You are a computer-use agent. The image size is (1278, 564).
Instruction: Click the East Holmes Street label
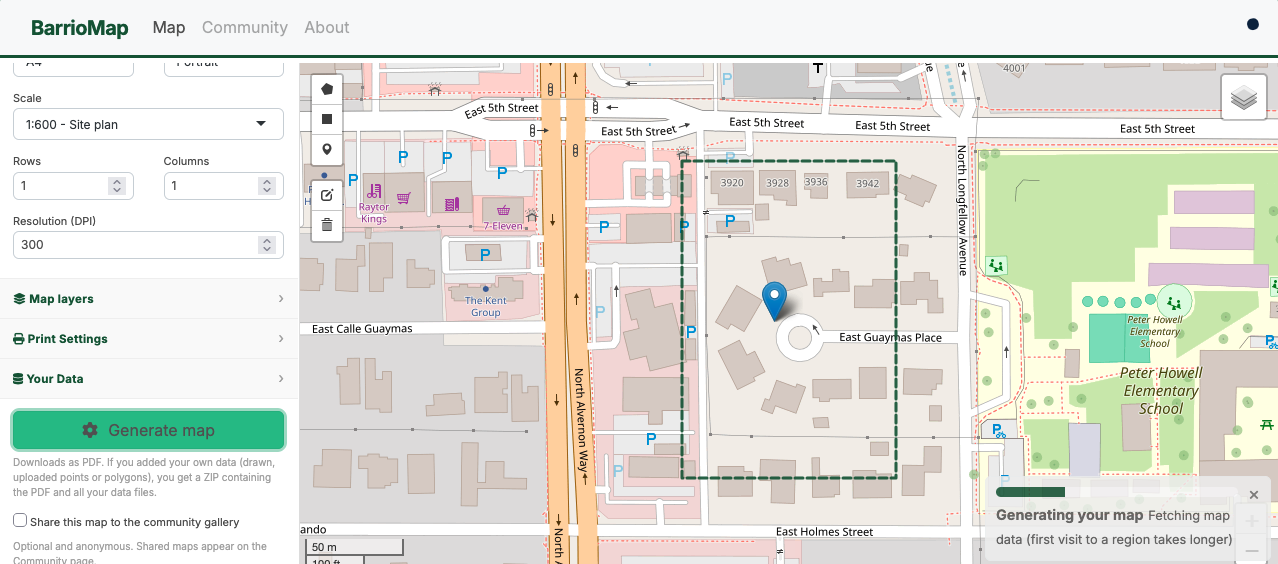(825, 532)
